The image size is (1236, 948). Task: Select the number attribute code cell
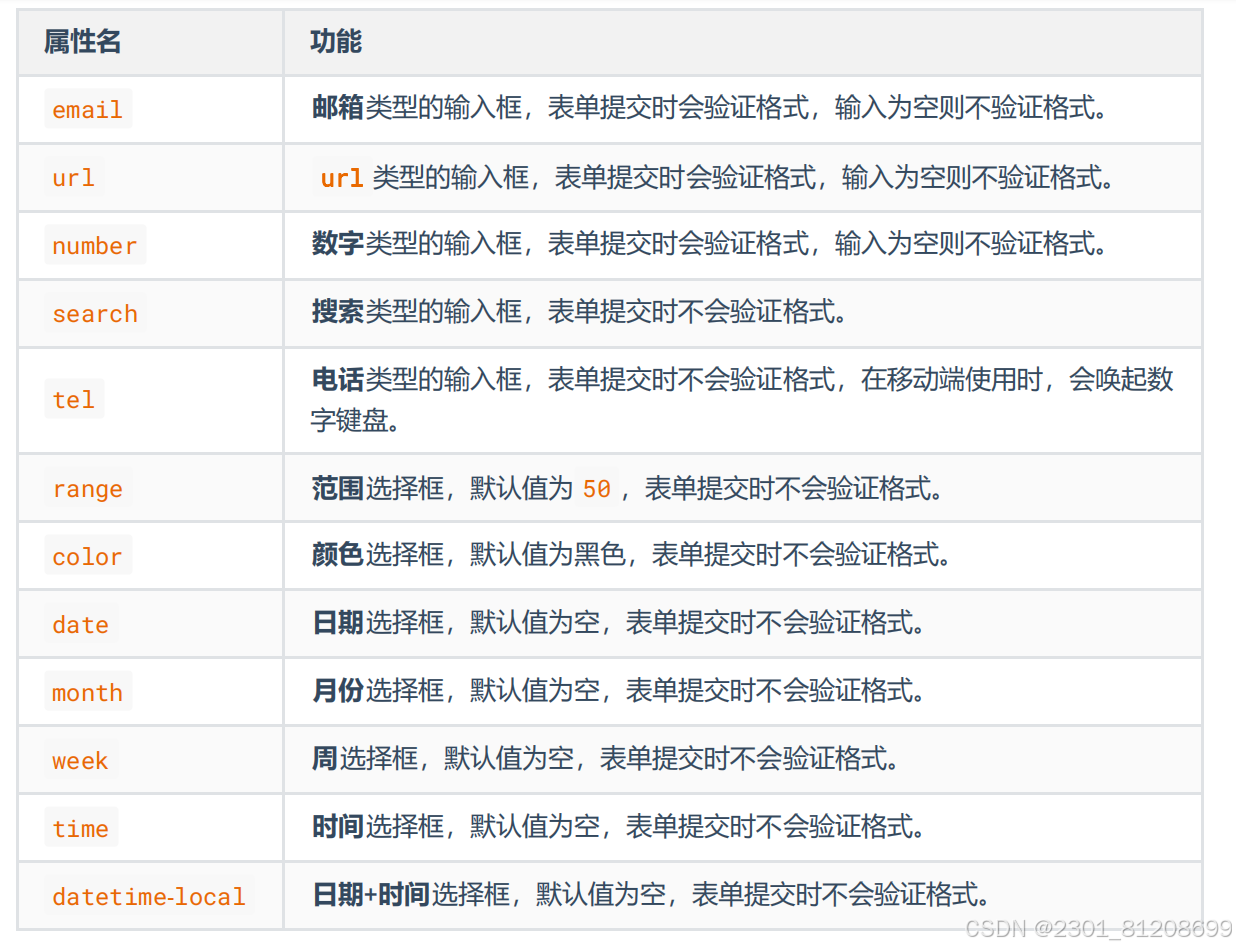[95, 245]
